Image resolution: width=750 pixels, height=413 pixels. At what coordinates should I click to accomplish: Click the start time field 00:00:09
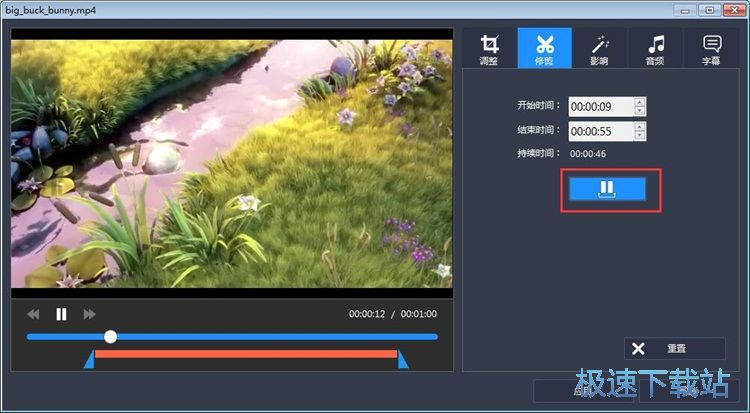click(x=601, y=107)
